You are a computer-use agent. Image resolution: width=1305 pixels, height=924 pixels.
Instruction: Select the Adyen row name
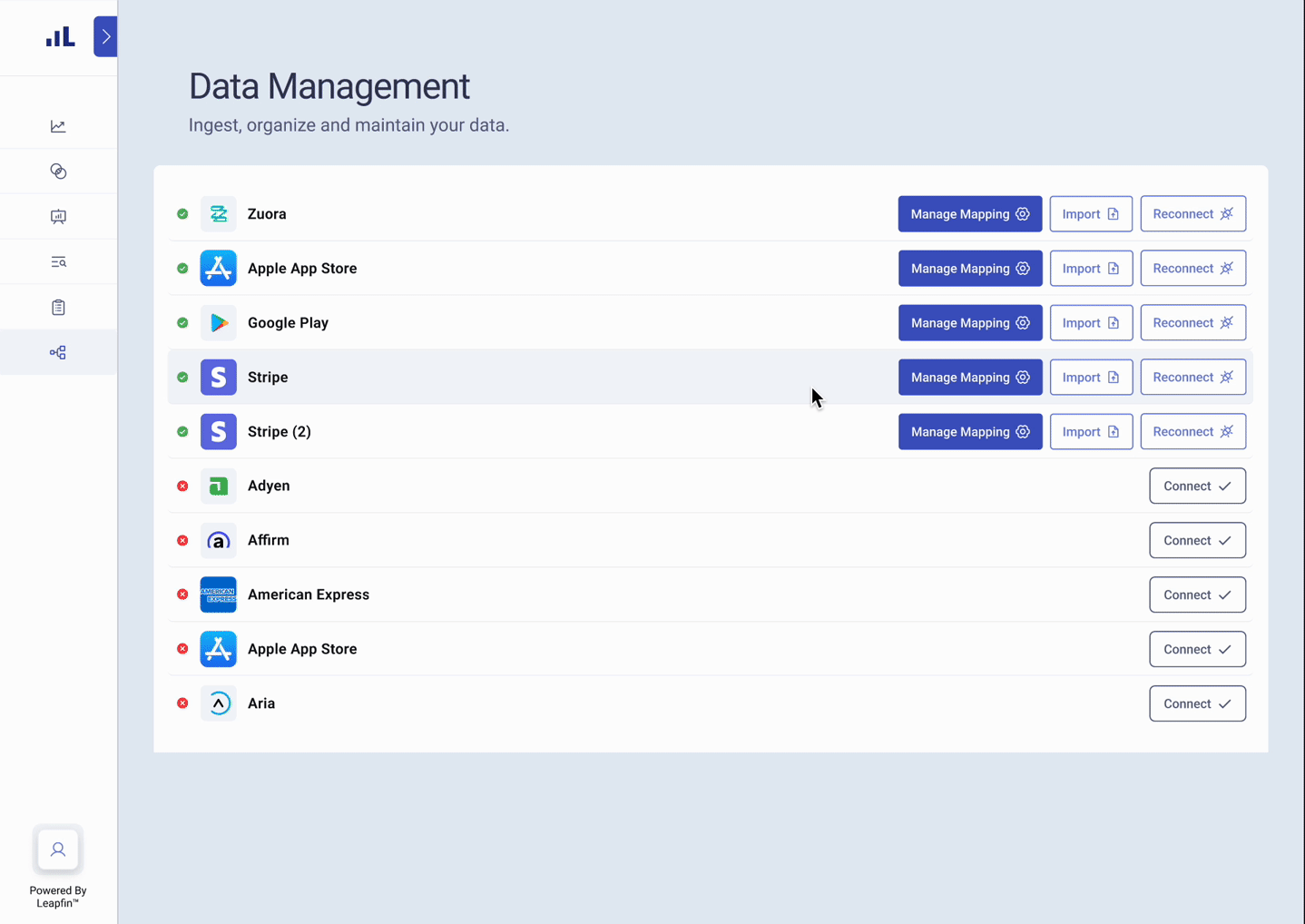(x=269, y=487)
